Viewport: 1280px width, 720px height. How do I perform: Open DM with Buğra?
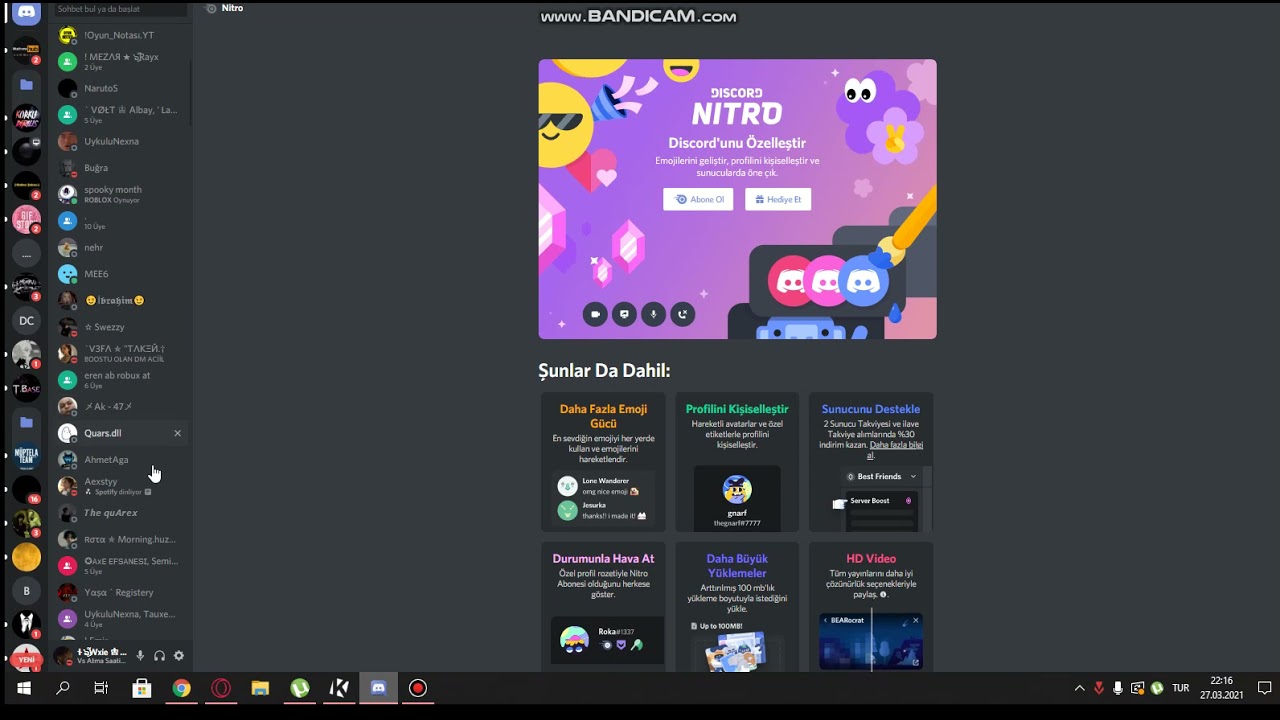[x=120, y=168]
